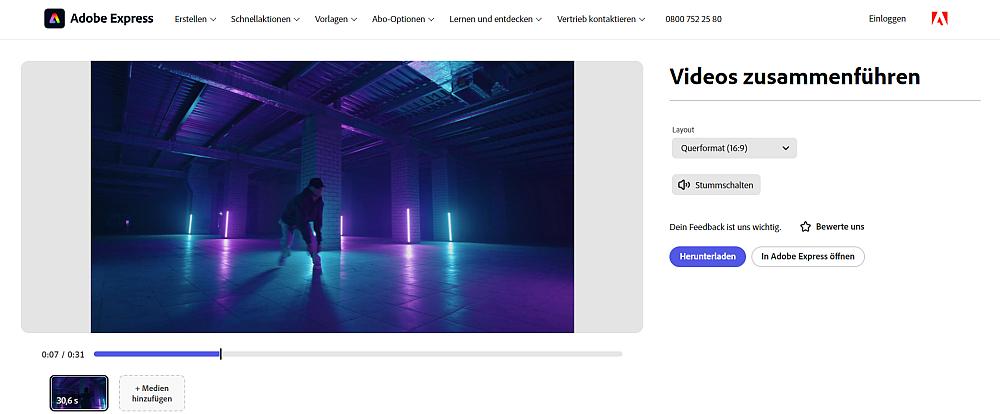Image resolution: width=1000 pixels, height=414 pixels.
Task: Click the Einloggen link
Action: [x=887, y=19]
